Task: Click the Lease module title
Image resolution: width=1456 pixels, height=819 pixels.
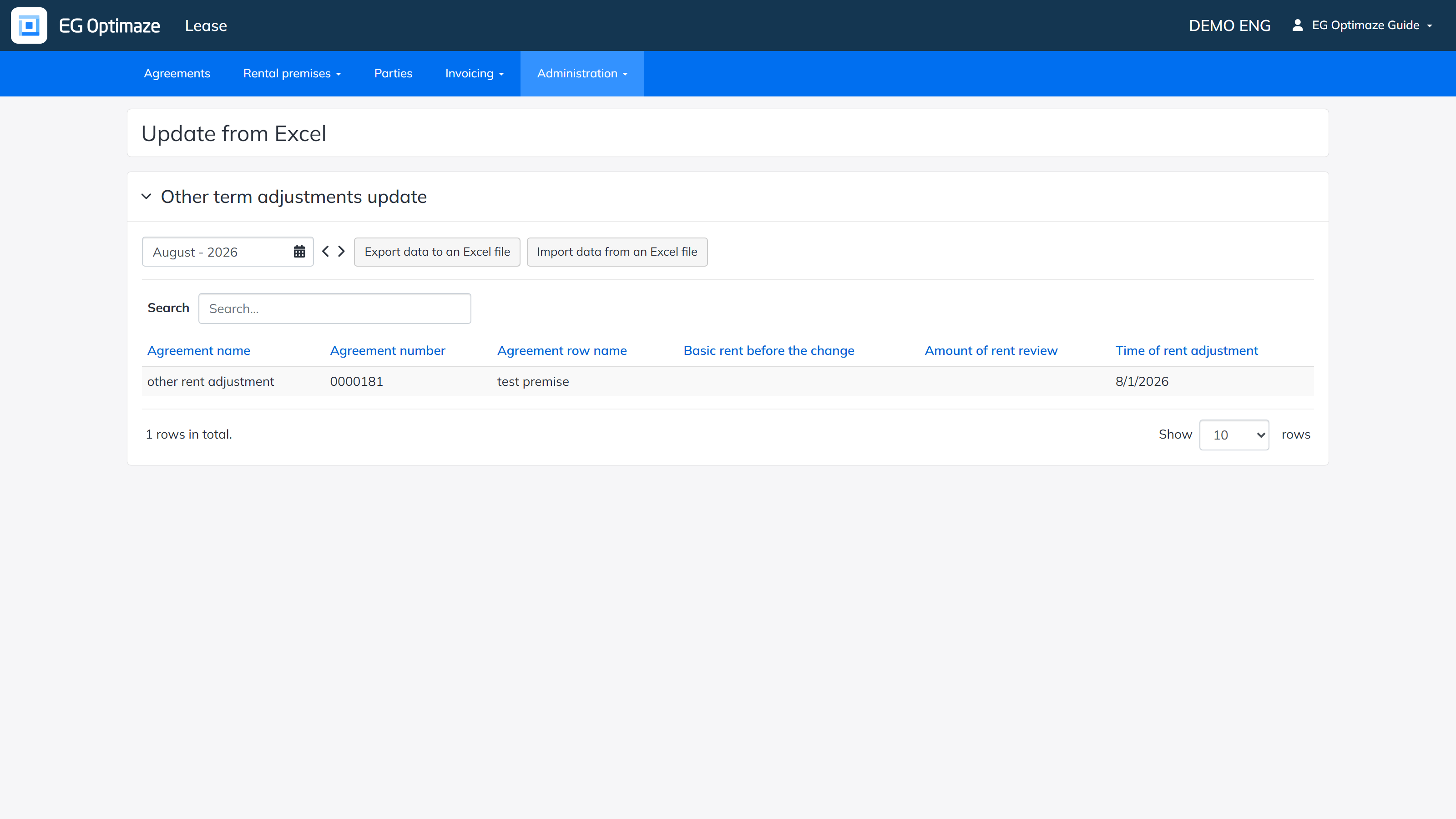Action: pos(206,26)
